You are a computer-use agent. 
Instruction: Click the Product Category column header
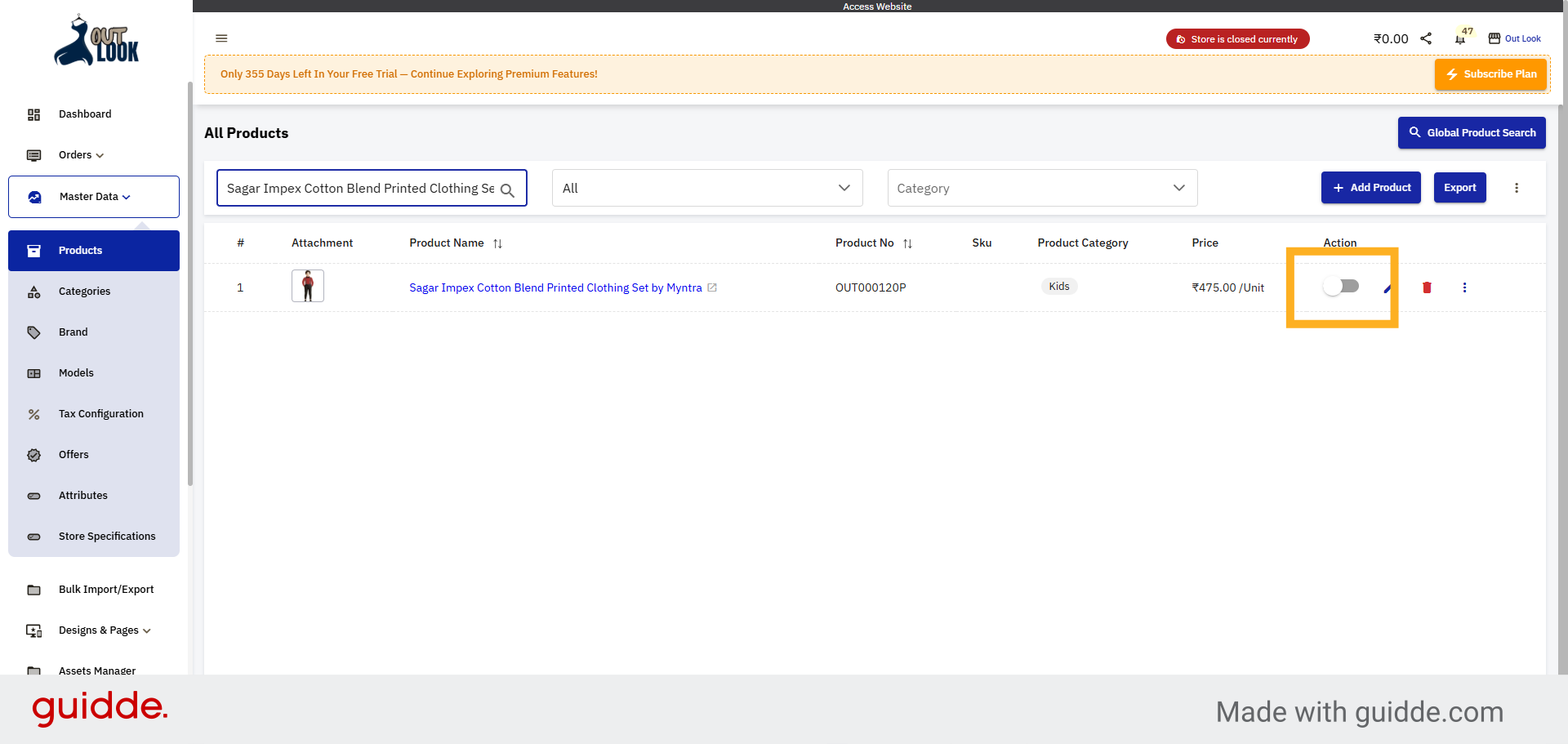(1083, 243)
